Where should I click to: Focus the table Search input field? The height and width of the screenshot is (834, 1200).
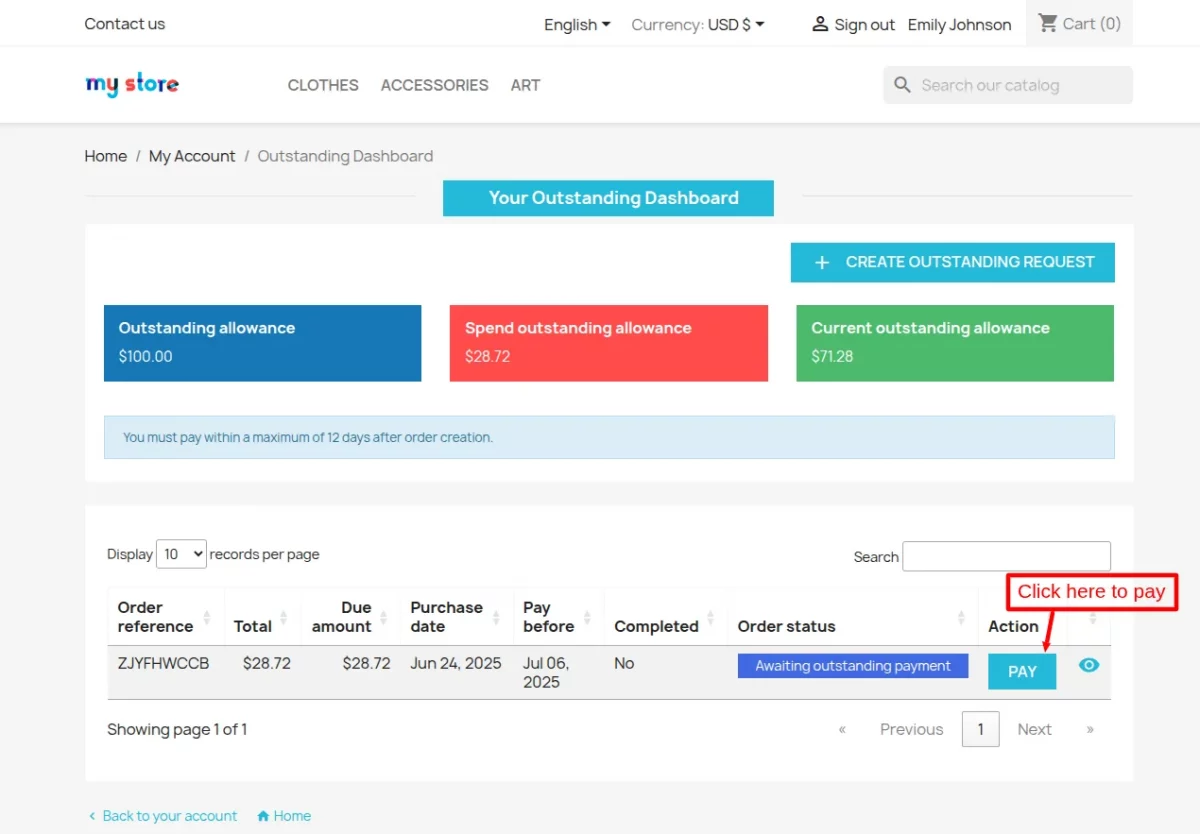click(x=1006, y=556)
